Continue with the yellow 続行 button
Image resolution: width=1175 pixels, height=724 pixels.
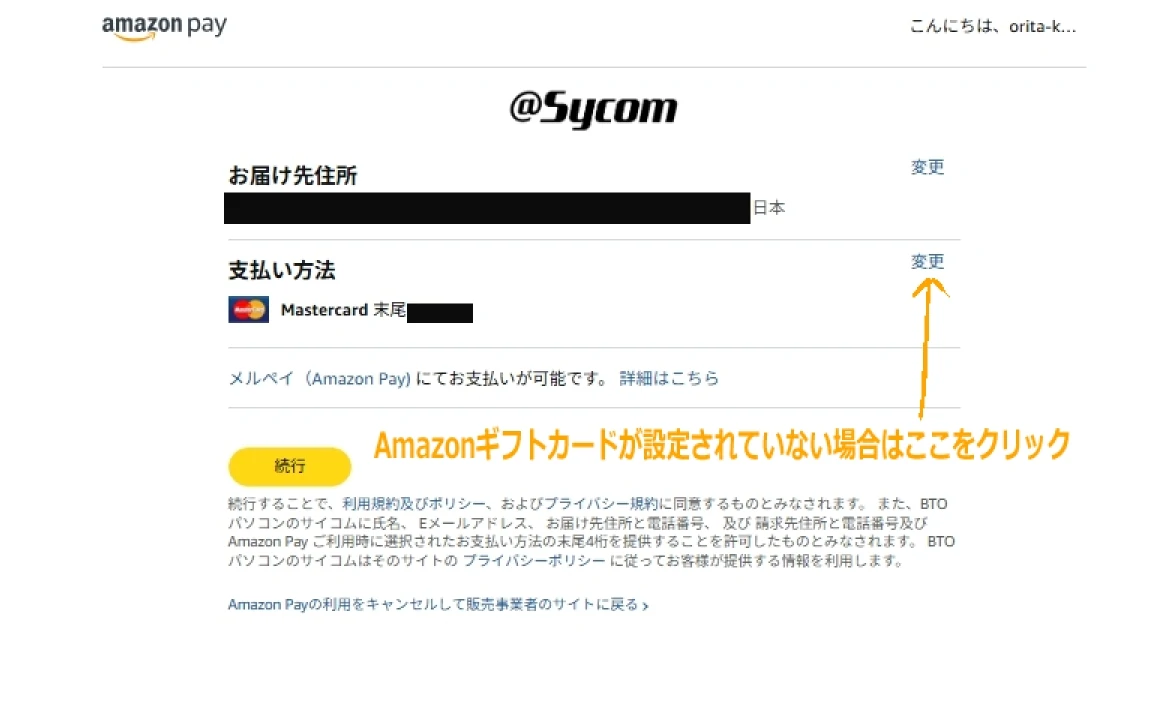290,466
